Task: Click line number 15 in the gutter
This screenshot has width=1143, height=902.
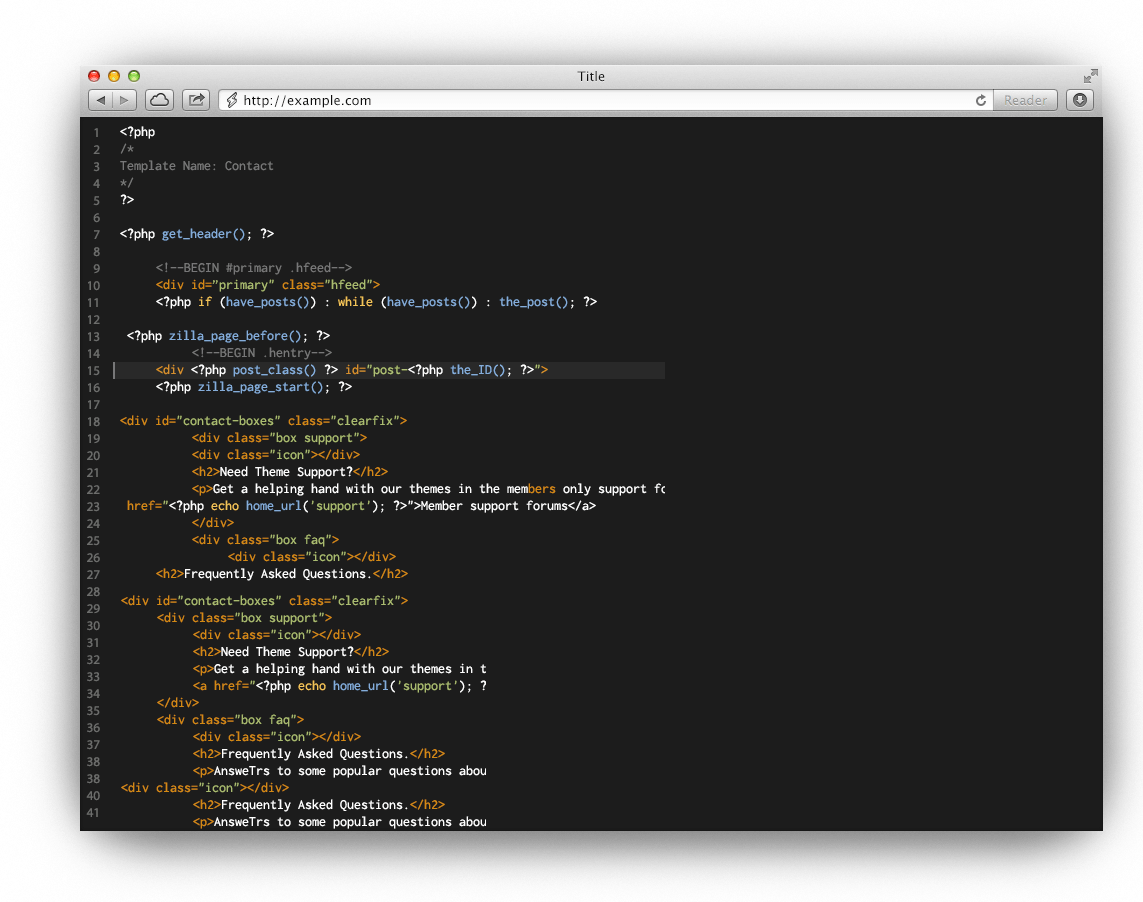Action: point(94,371)
